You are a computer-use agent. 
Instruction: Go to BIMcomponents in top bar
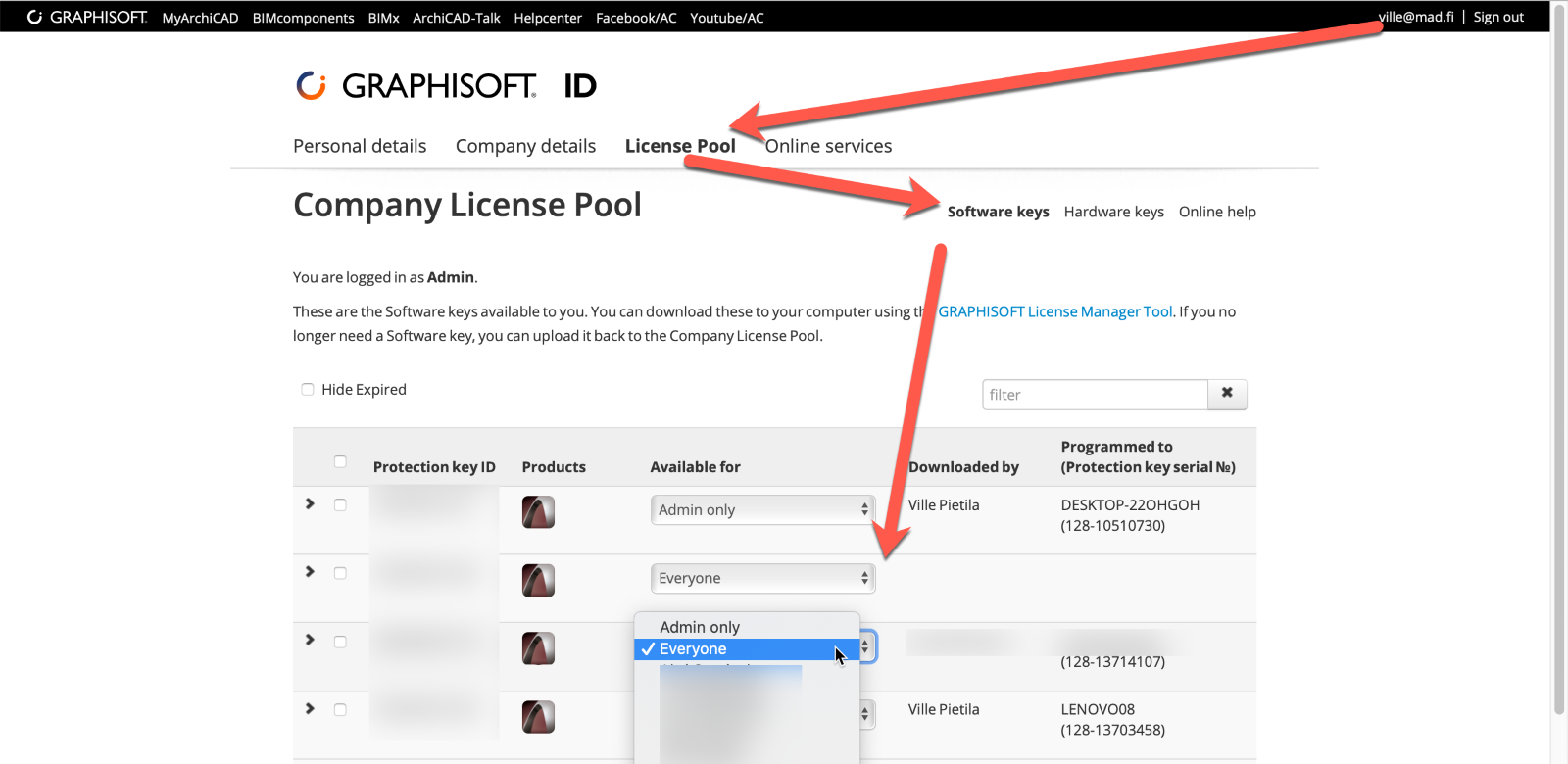(303, 18)
